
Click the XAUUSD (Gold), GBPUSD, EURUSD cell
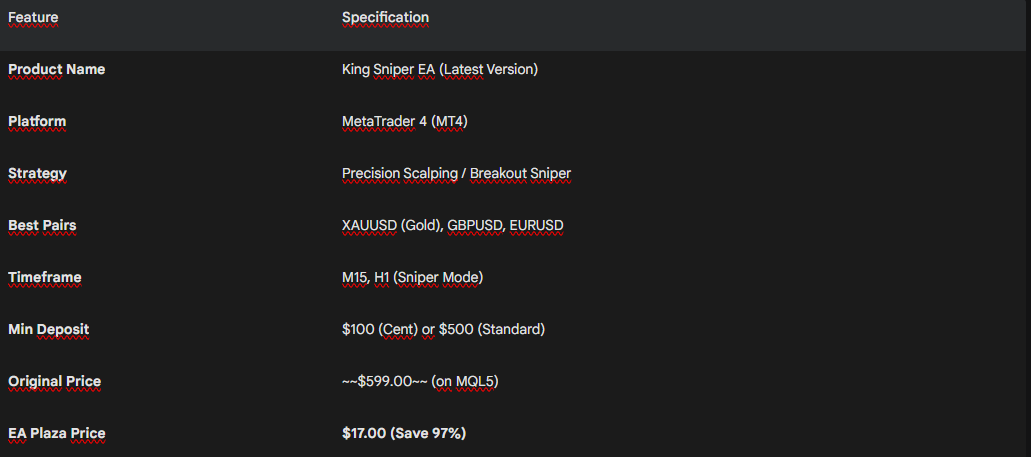point(453,226)
